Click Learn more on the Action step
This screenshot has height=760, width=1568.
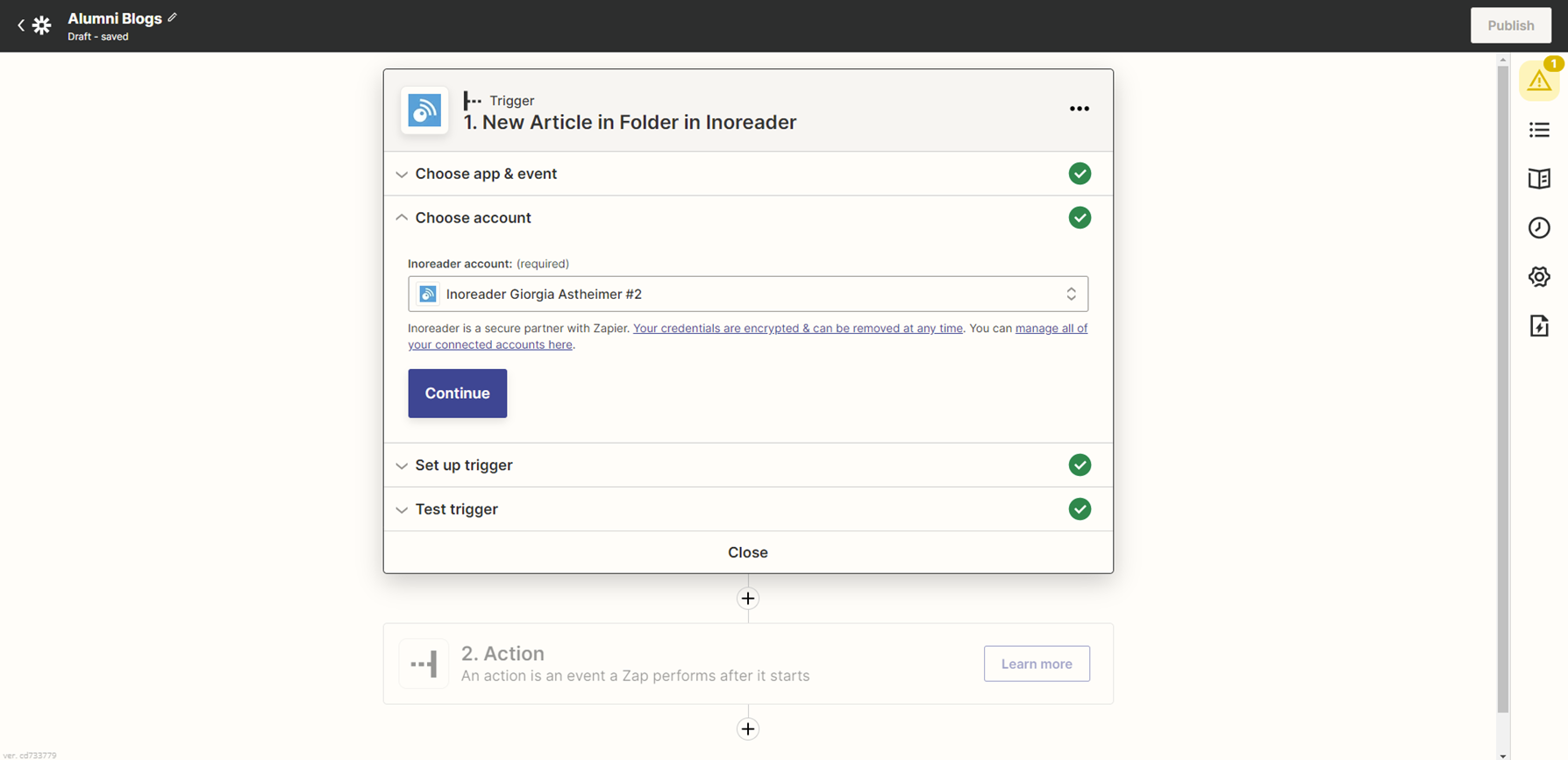1037,664
